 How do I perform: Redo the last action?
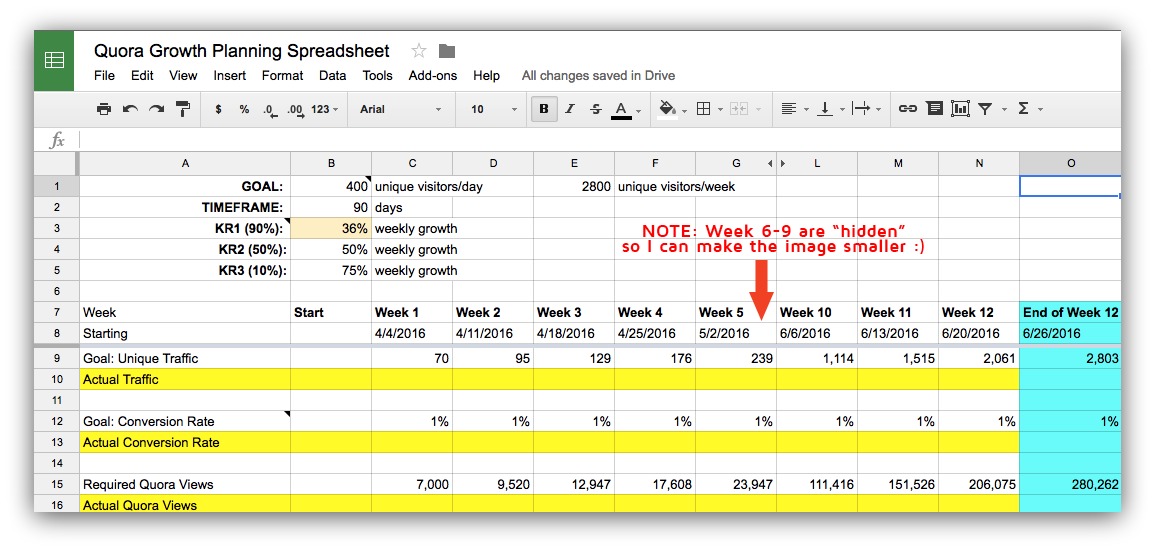[156, 109]
